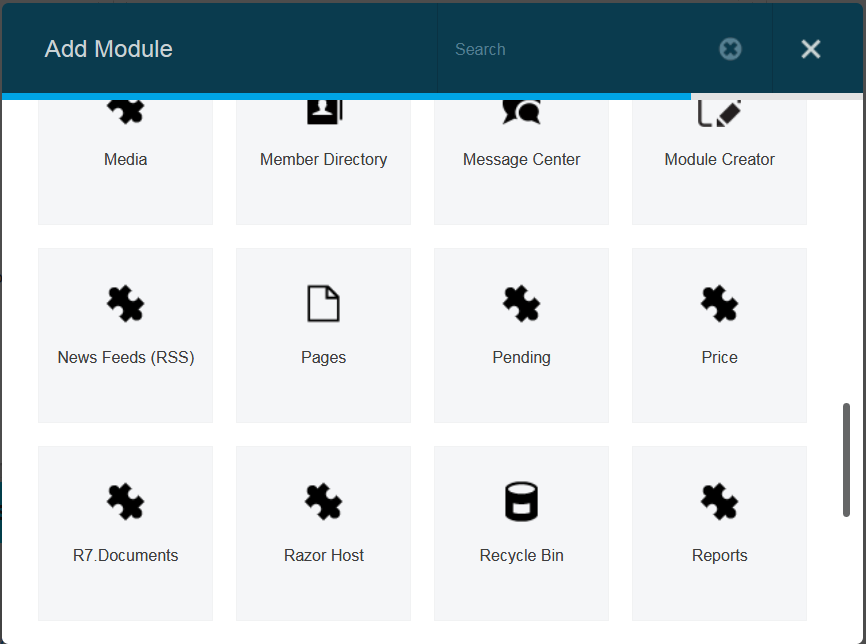The width and height of the screenshot is (866, 644).
Task: Click the module list vertical scrollbar
Action: coord(846,460)
